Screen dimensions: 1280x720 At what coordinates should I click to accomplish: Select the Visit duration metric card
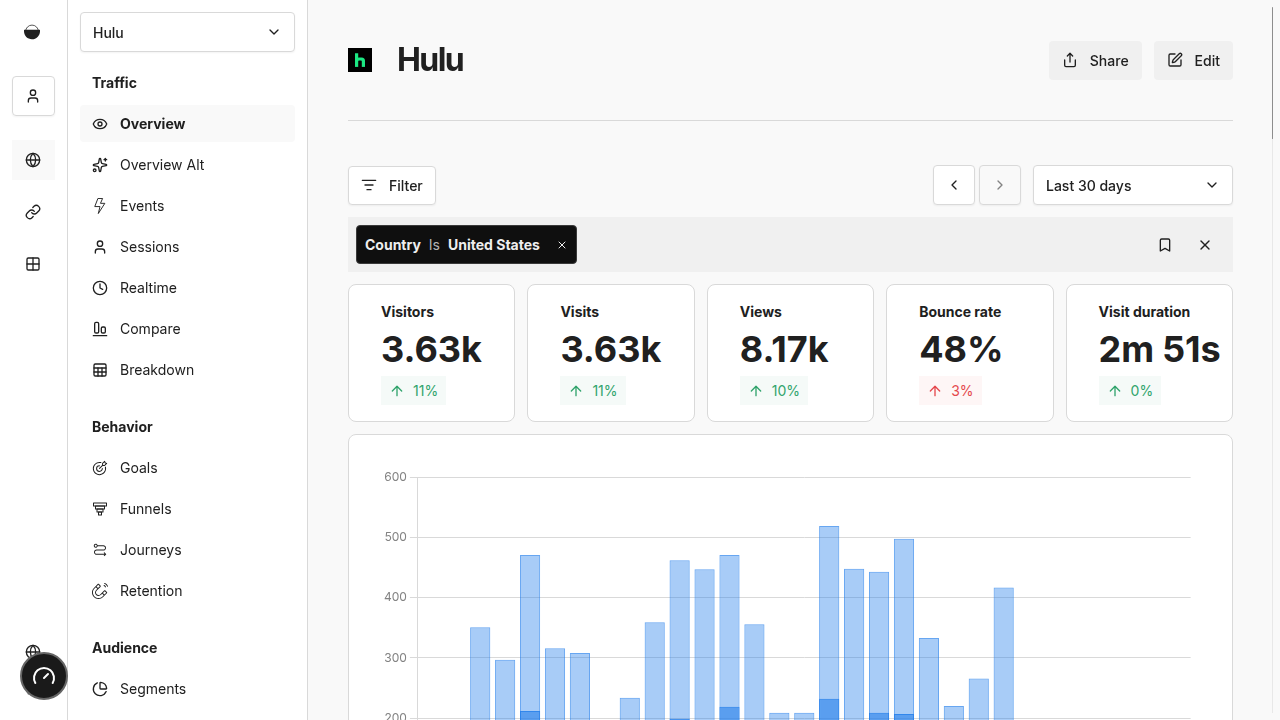coord(1149,353)
